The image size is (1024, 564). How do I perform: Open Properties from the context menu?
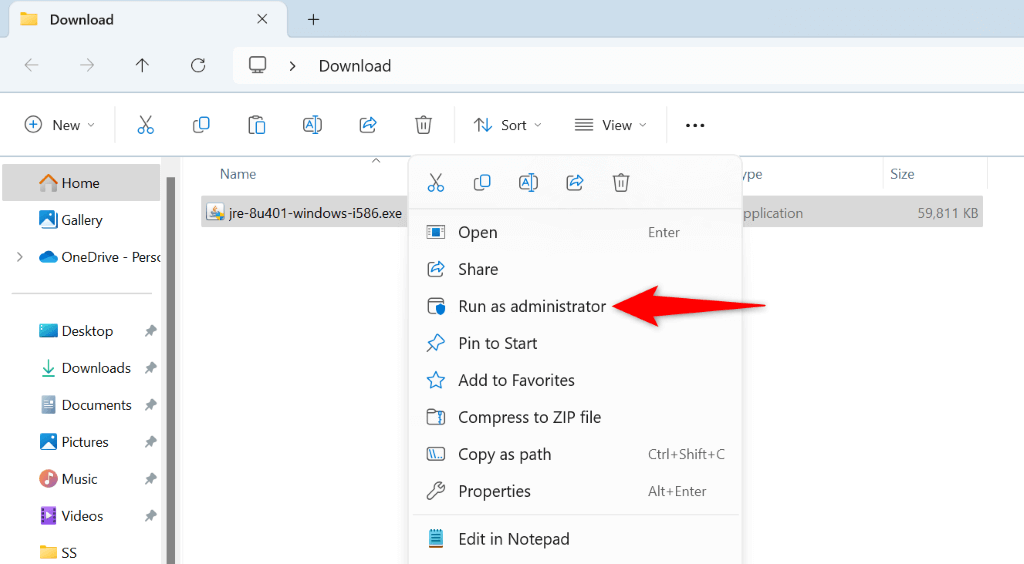click(x=575, y=491)
